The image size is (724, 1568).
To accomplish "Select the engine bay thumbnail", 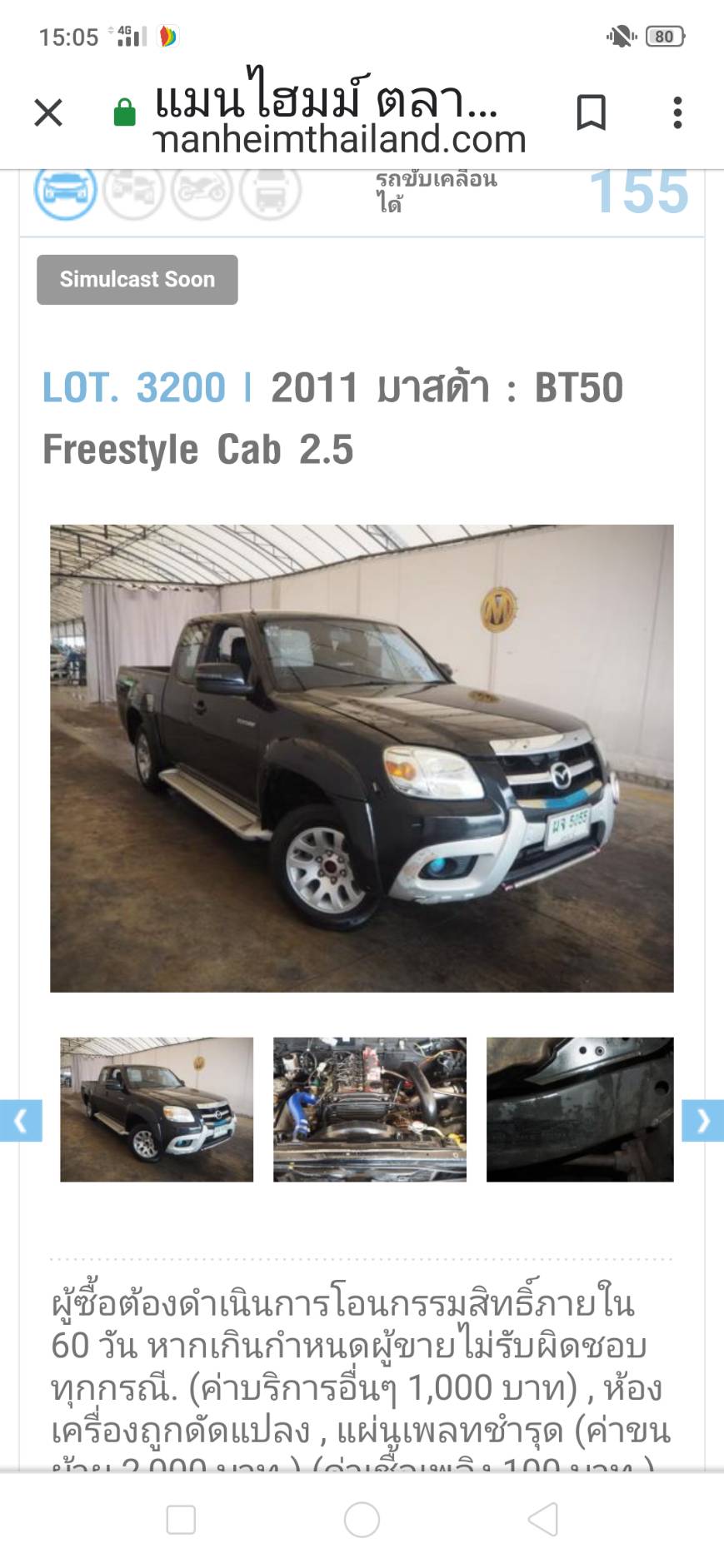I will pyautogui.click(x=370, y=1109).
